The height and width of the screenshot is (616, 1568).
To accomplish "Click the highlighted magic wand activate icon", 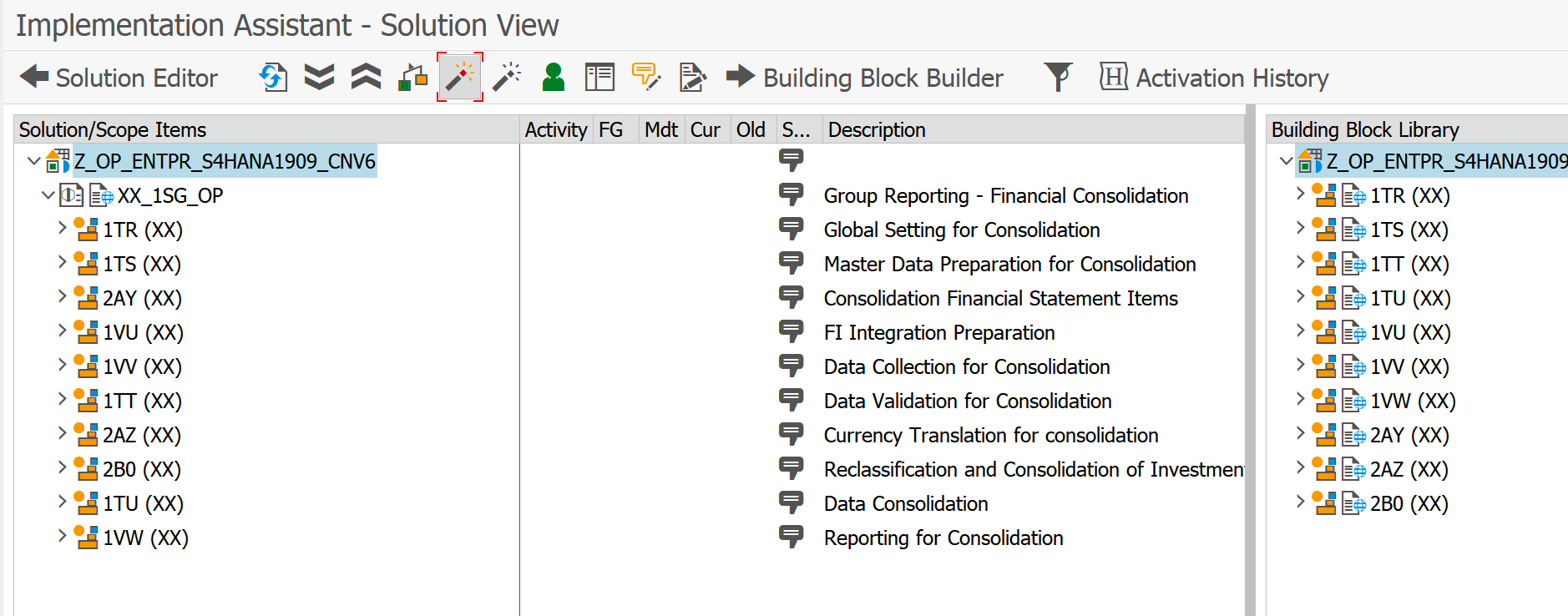I will 460,78.
